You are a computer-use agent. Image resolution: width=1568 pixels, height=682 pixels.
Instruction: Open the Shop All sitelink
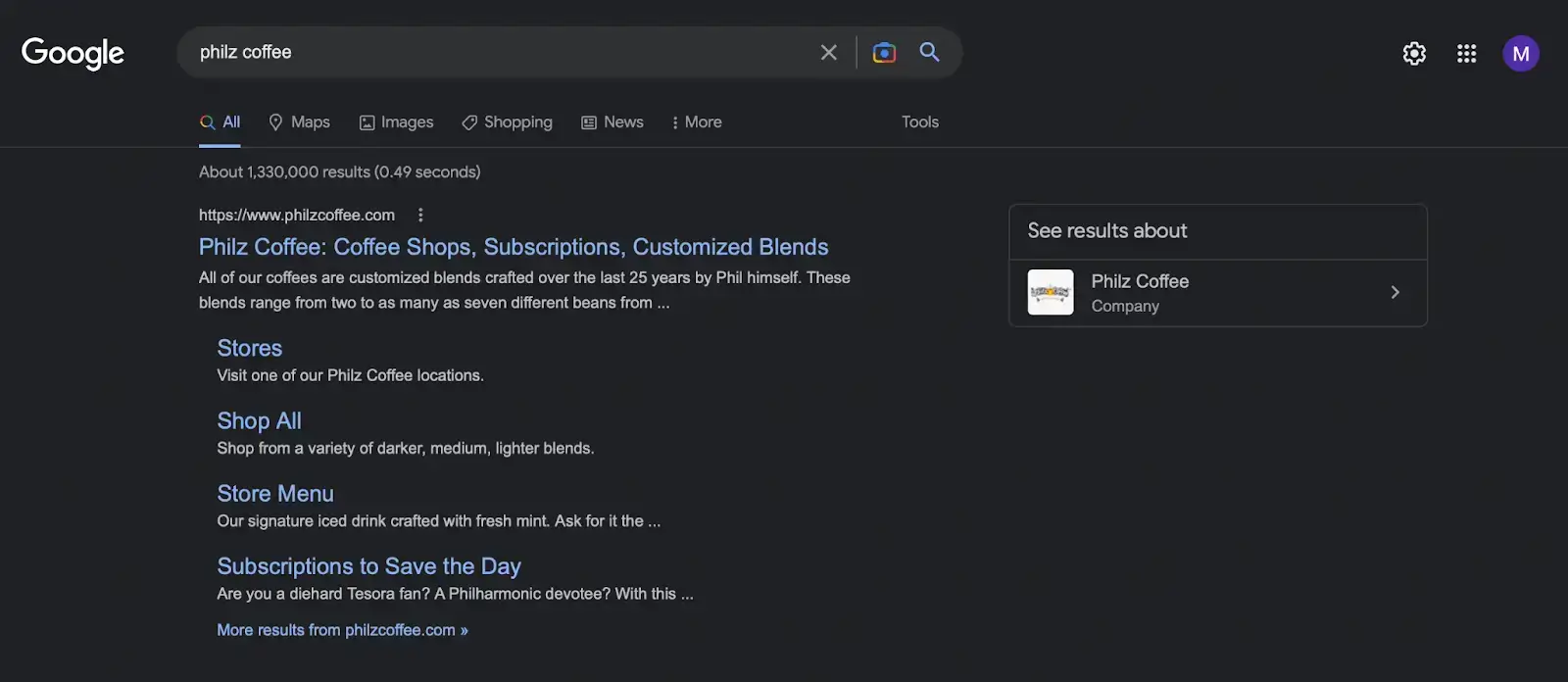pos(259,421)
